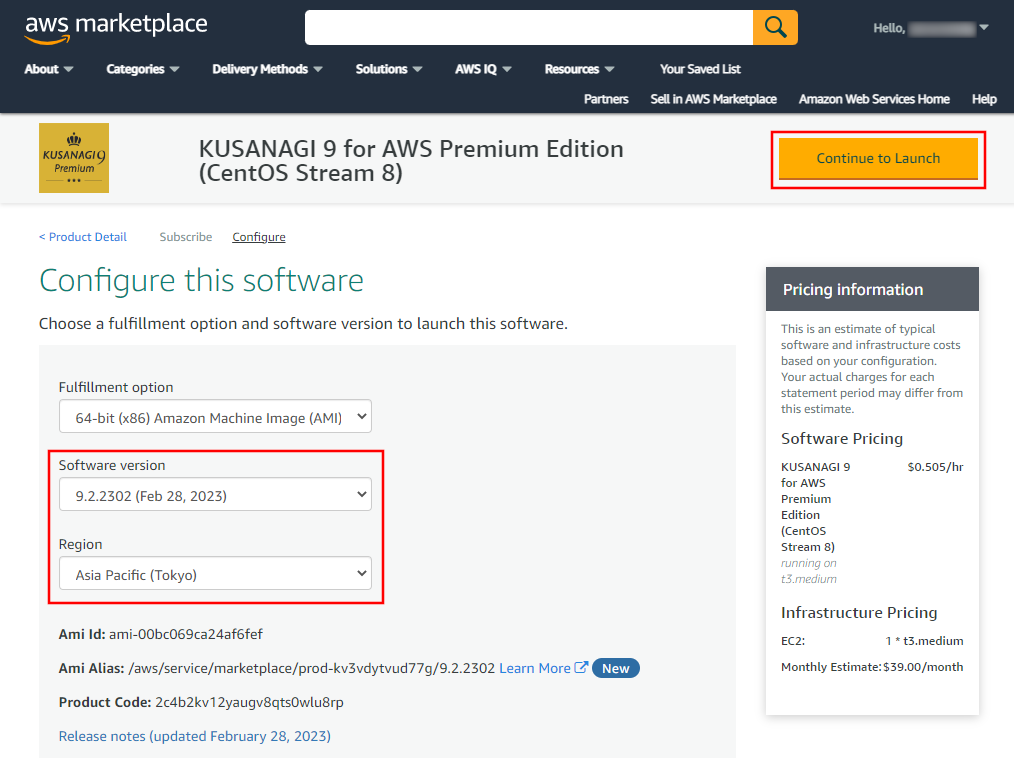Open the Software version dropdown
Viewport: 1014px width, 758px height.
pos(215,495)
